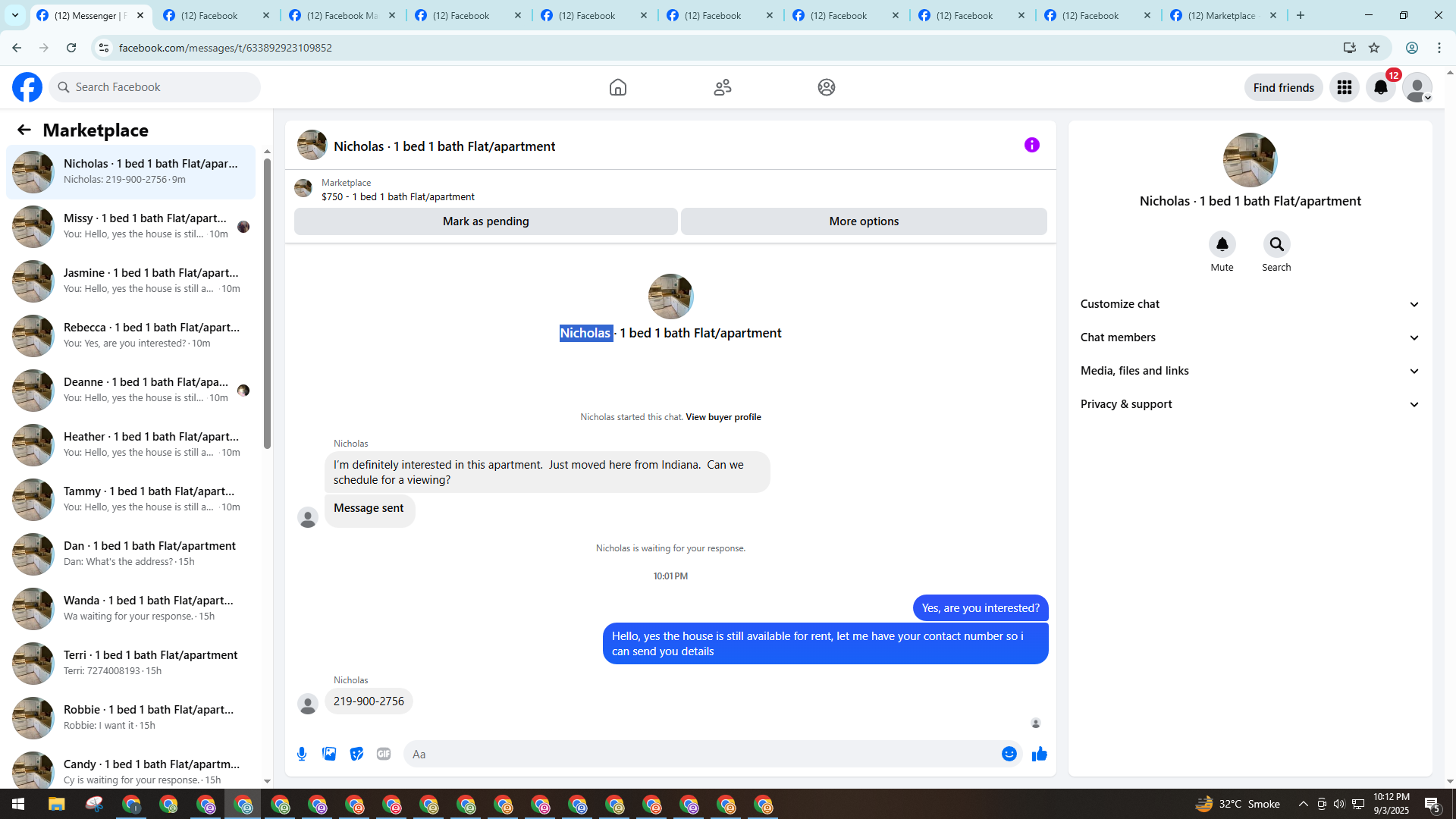Send a voice clip with microphone icon
Screen dimensions: 1456x819
click(302, 754)
